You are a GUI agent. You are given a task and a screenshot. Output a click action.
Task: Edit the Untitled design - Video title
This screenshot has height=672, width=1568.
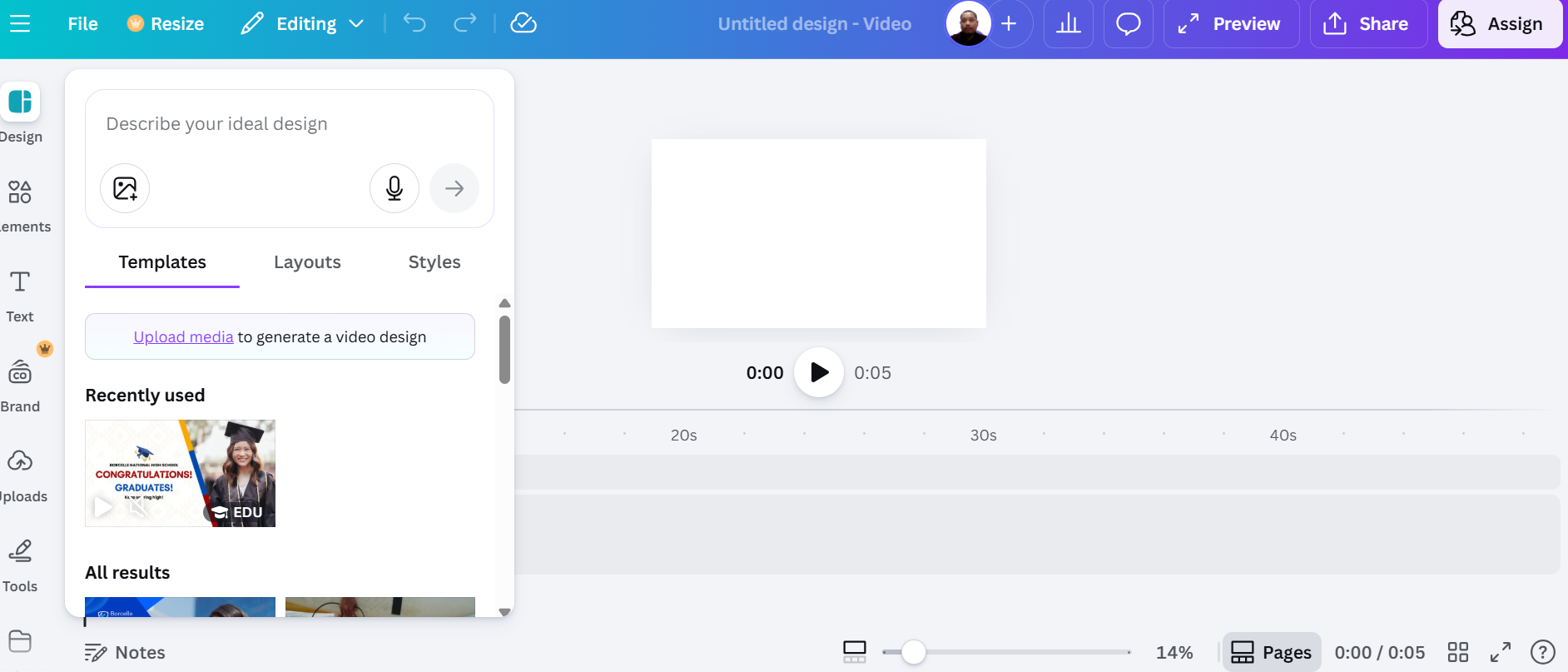[815, 24]
